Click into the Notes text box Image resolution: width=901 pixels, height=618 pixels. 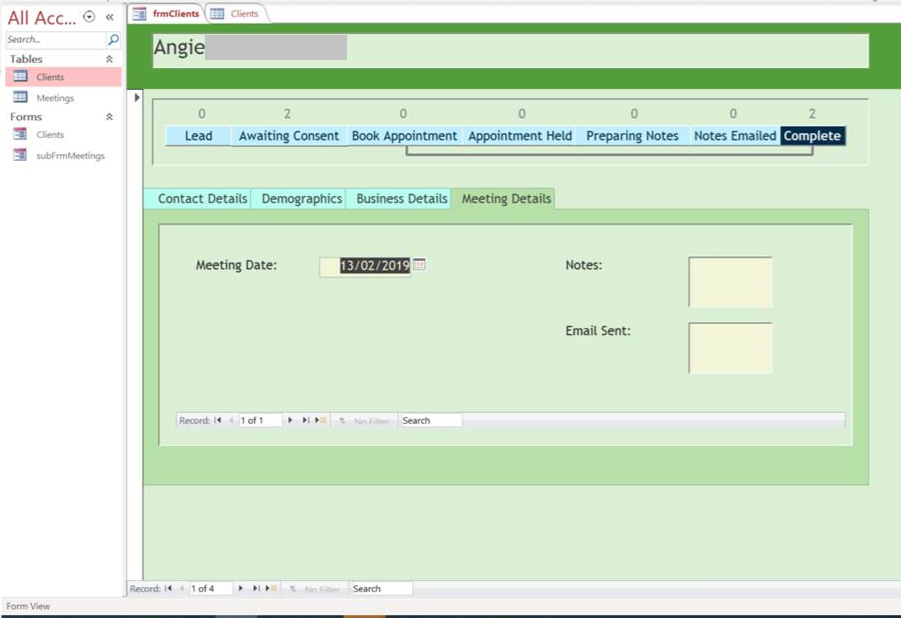[x=730, y=282]
